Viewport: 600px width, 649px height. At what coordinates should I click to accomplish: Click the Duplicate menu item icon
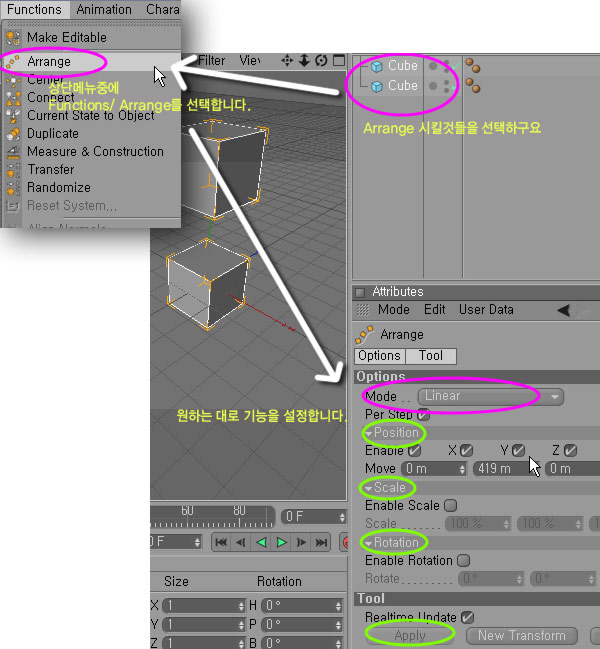pyautogui.click(x=13, y=134)
